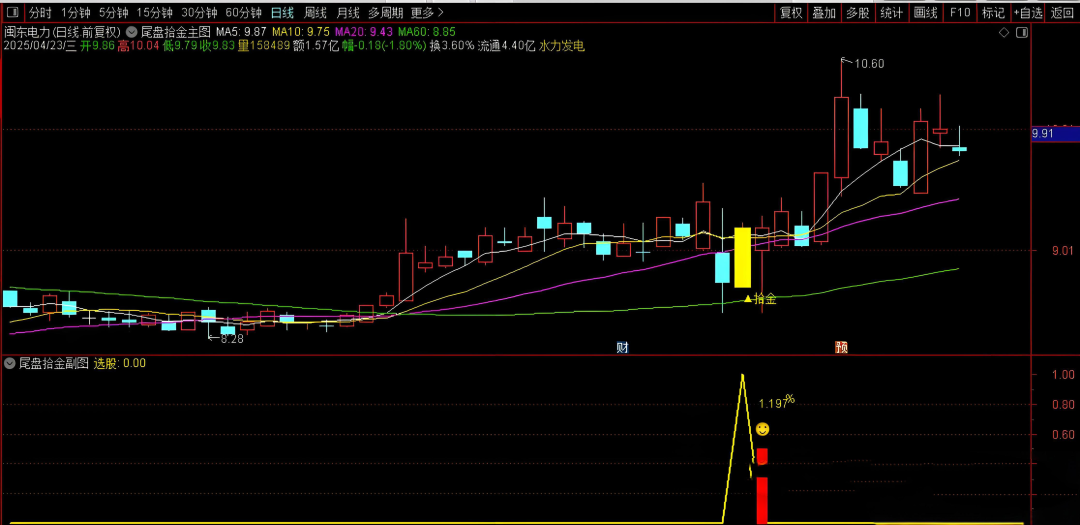Switch to the 日线 daily period tab

pyautogui.click(x=283, y=13)
